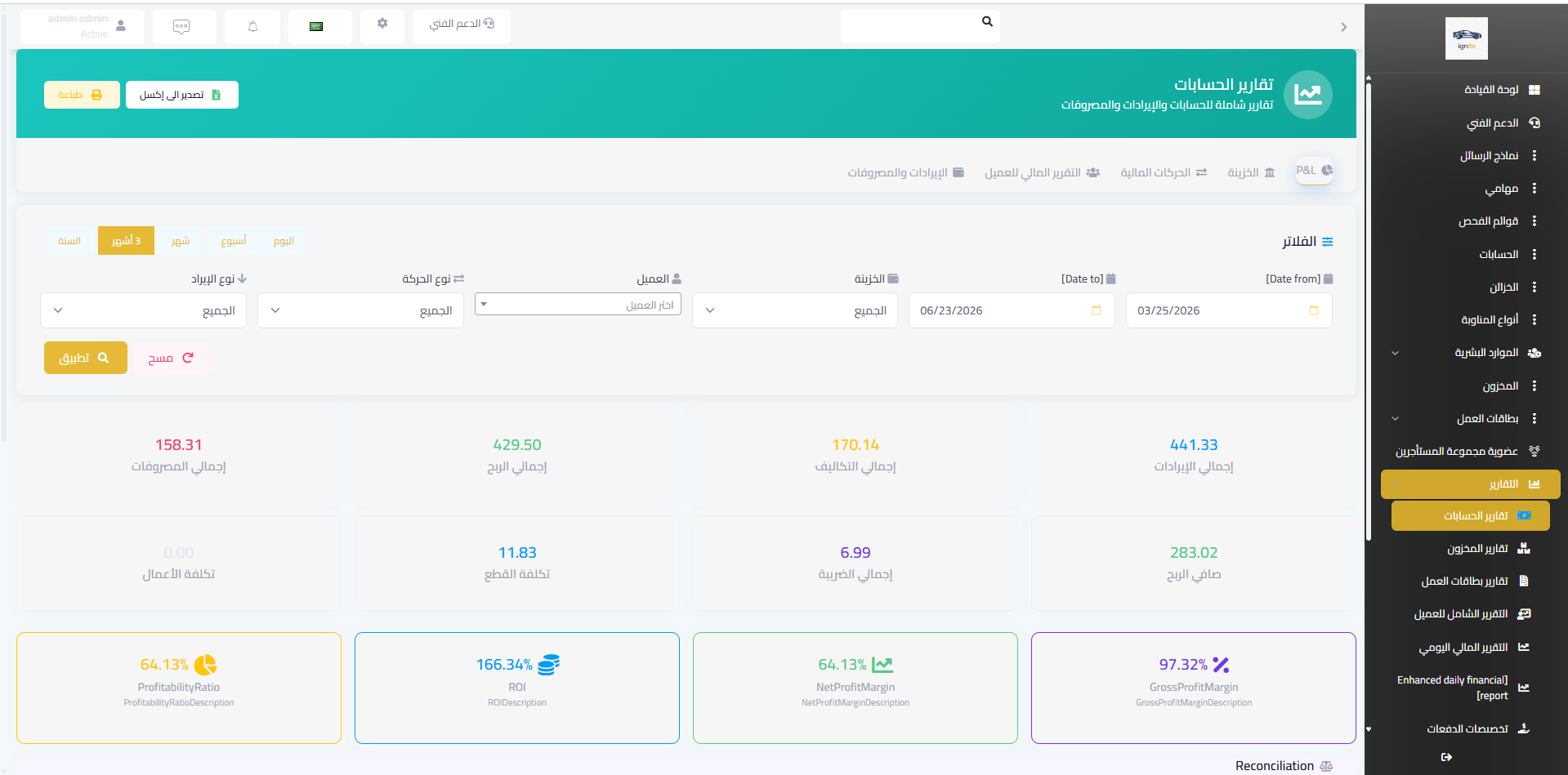Click the NetProfitMargin 64.13% card
Viewport: 1568px width, 775px height.
pos(855,688)
